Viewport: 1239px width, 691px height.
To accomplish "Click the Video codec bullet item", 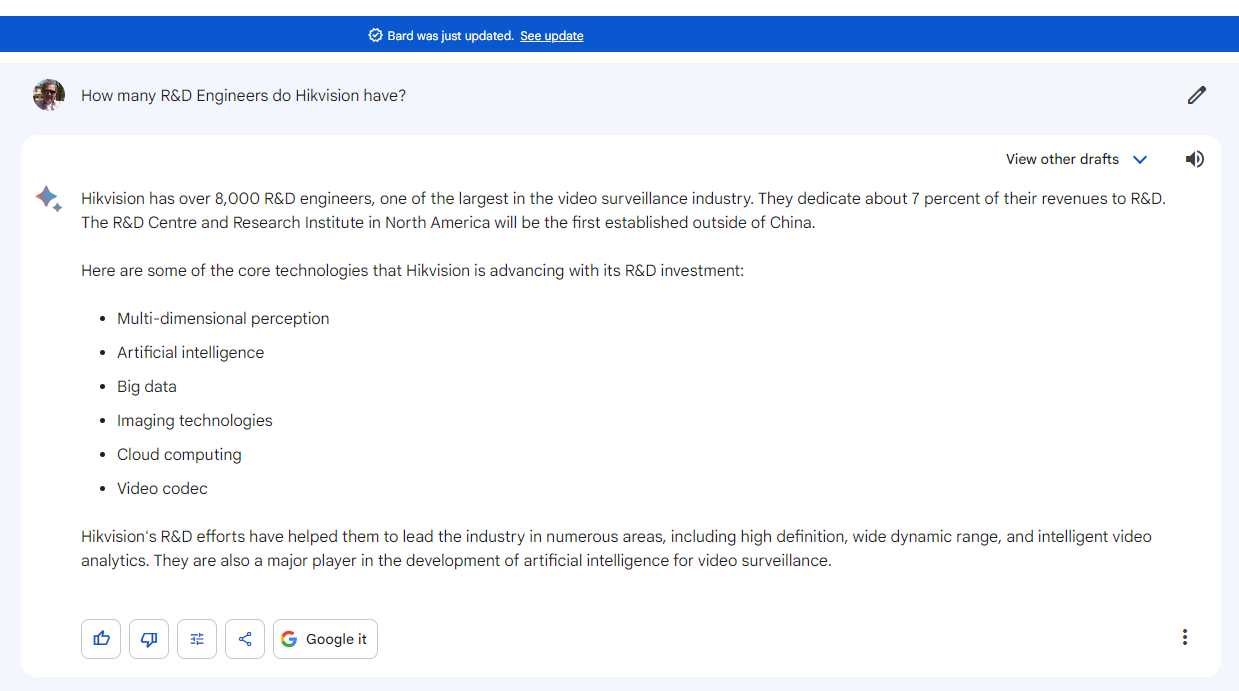I will click(x=162, y=489).
